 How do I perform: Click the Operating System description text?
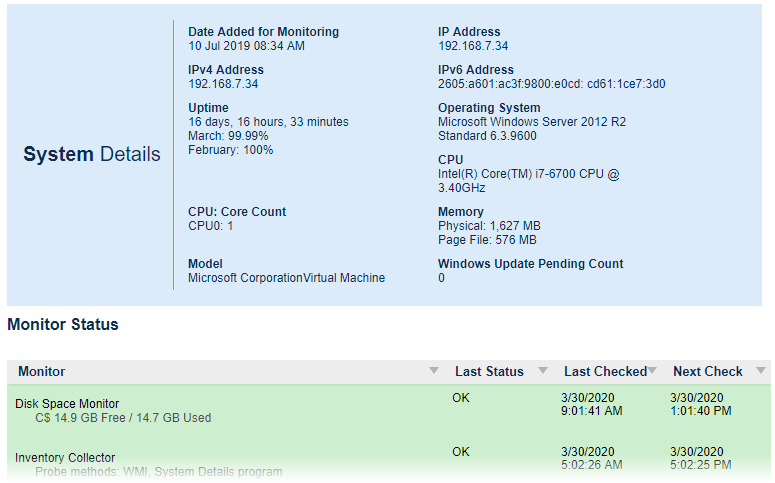[531, 129]
